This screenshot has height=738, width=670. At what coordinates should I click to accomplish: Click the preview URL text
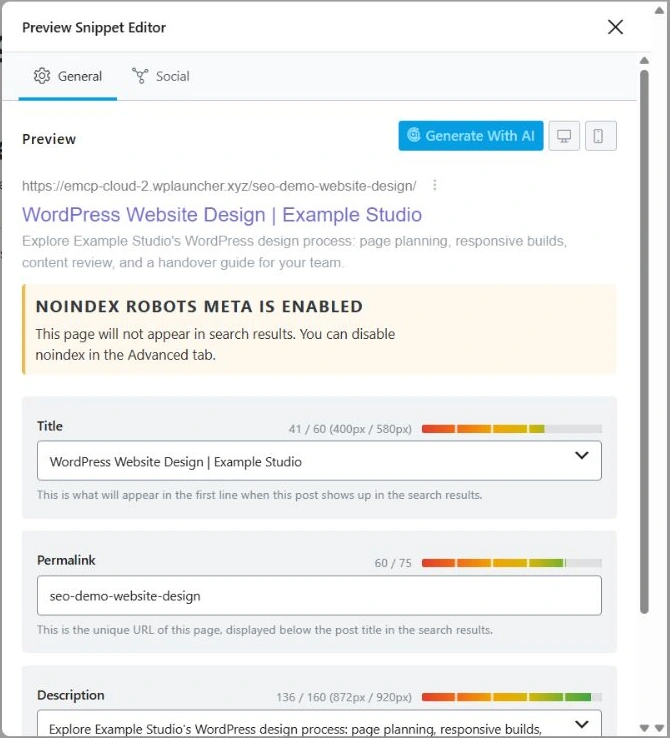(x=219, y=186)
